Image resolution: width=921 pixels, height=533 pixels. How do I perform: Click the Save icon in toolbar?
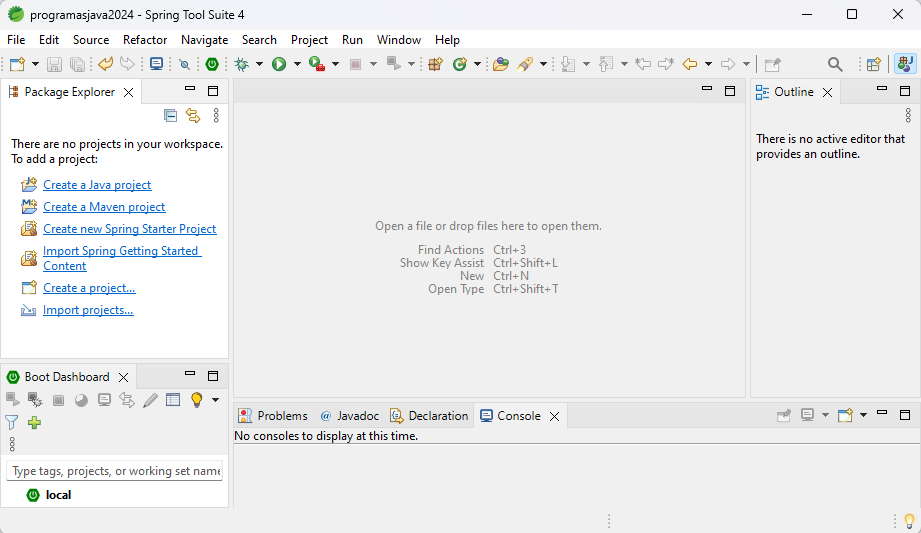tap(54, 64)
